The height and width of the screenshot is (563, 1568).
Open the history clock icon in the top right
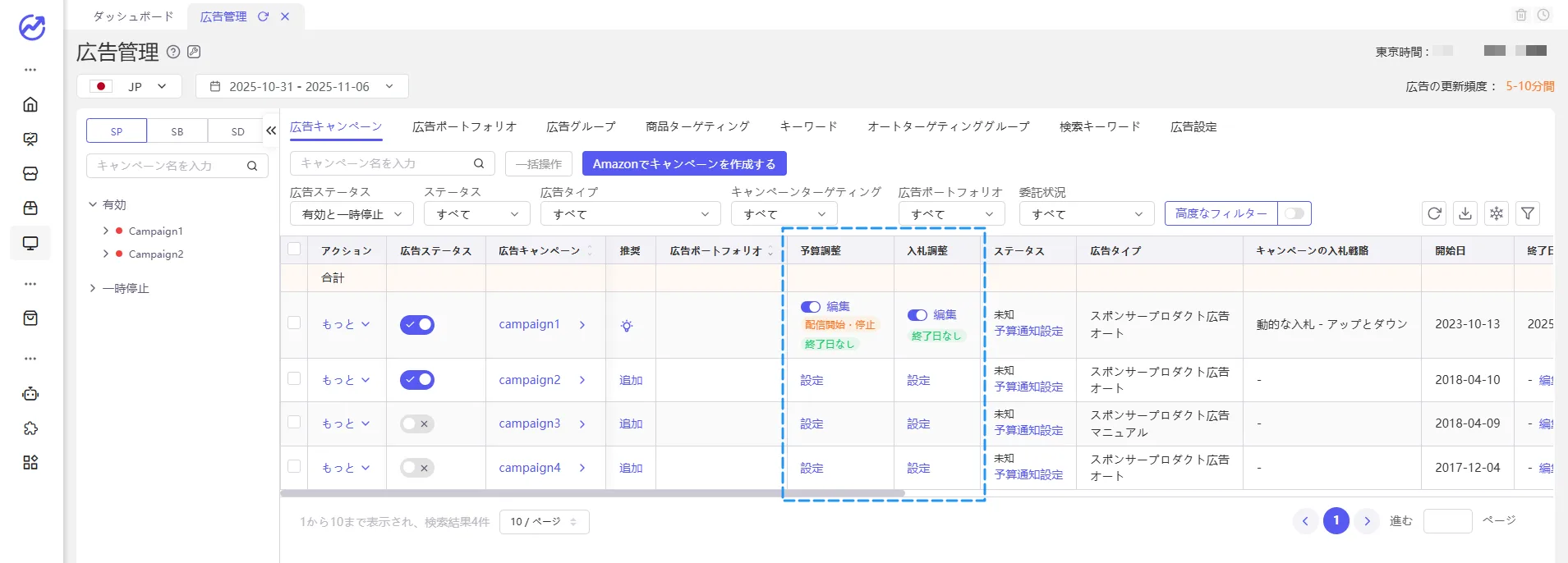(x=1543, y=15)
